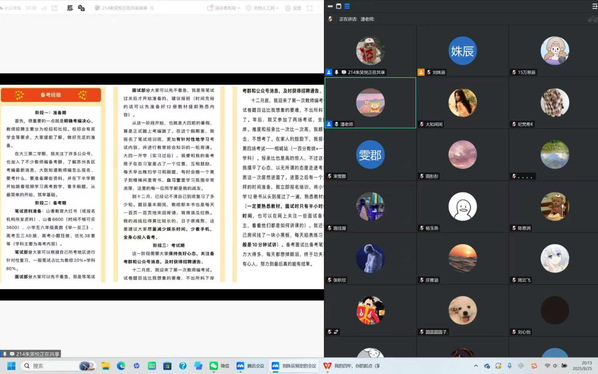Switch to the WPS document taskbar item
598x374 pixels.
point(351,366)
